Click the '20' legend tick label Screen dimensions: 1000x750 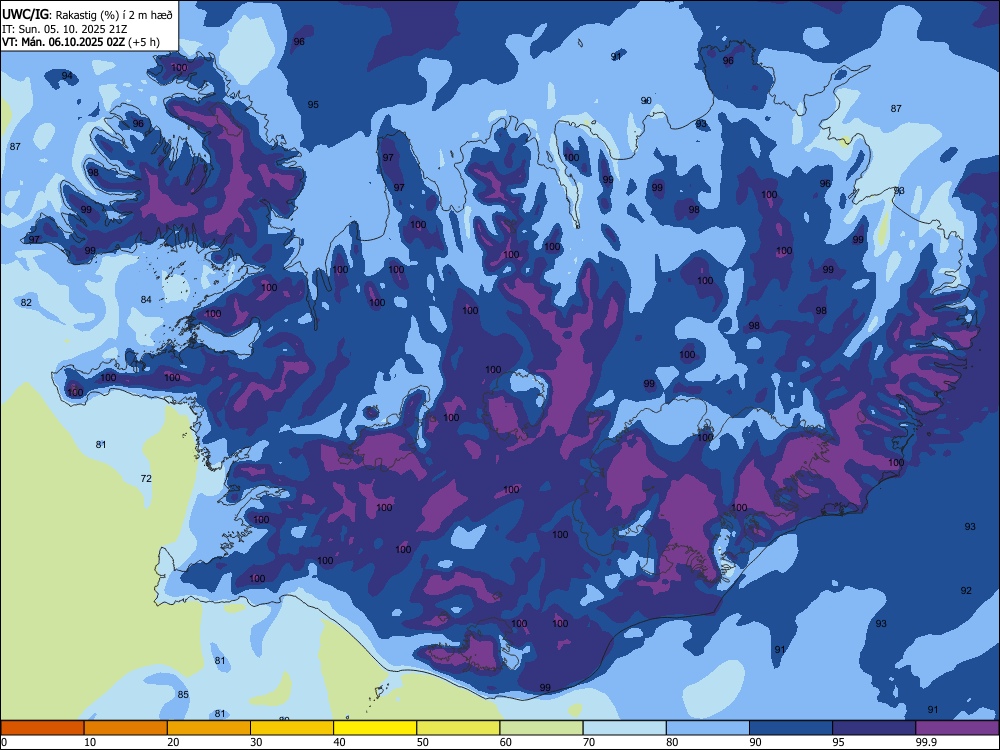coord(173,742)
